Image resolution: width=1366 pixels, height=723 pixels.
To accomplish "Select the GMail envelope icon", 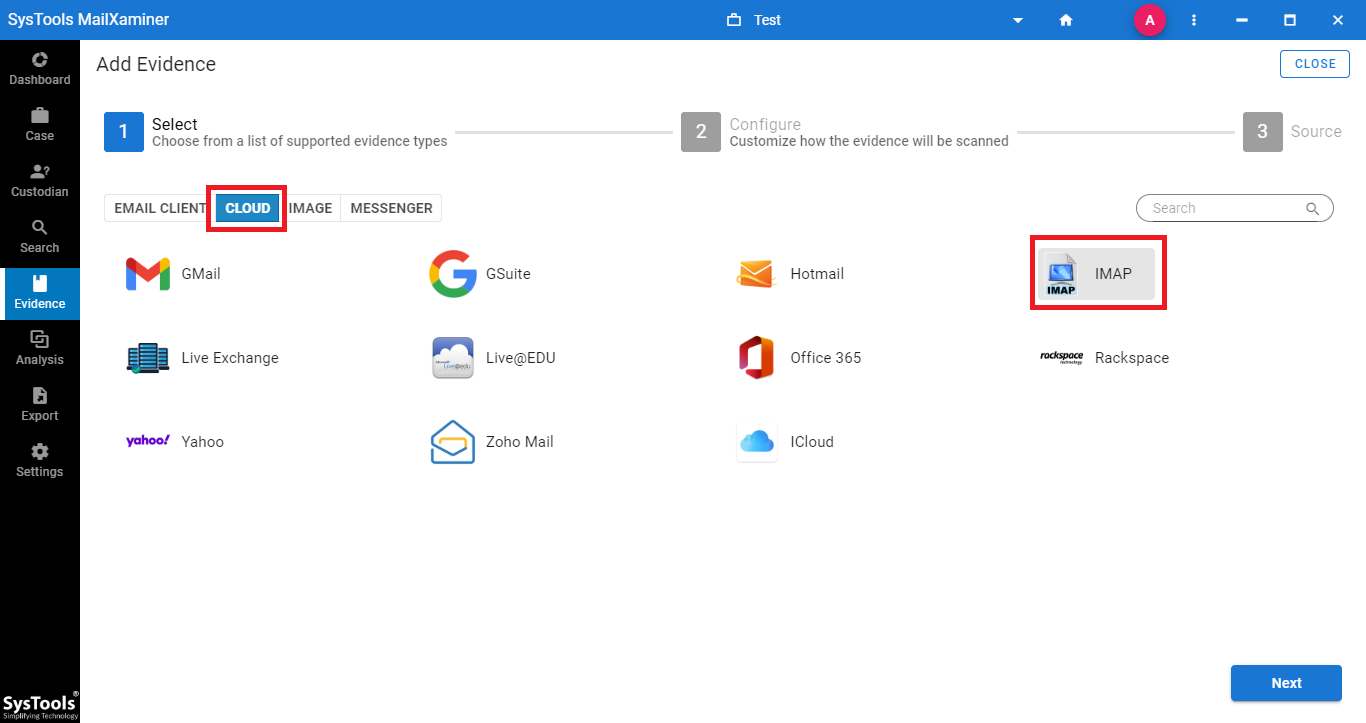I will tap(148, 274).
